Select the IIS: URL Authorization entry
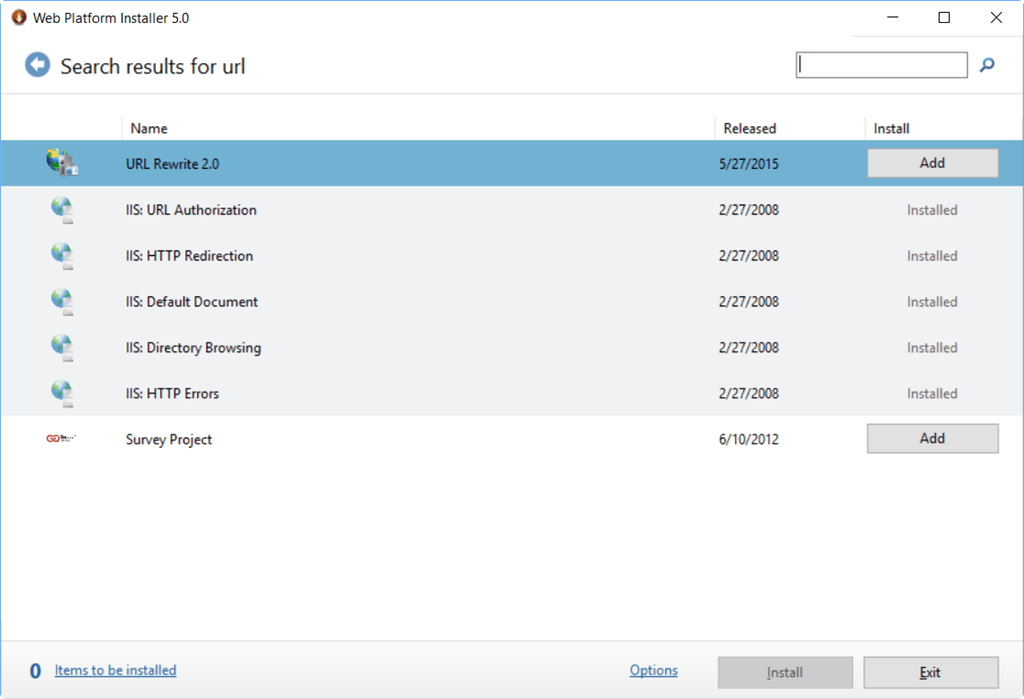 (191, 210)
